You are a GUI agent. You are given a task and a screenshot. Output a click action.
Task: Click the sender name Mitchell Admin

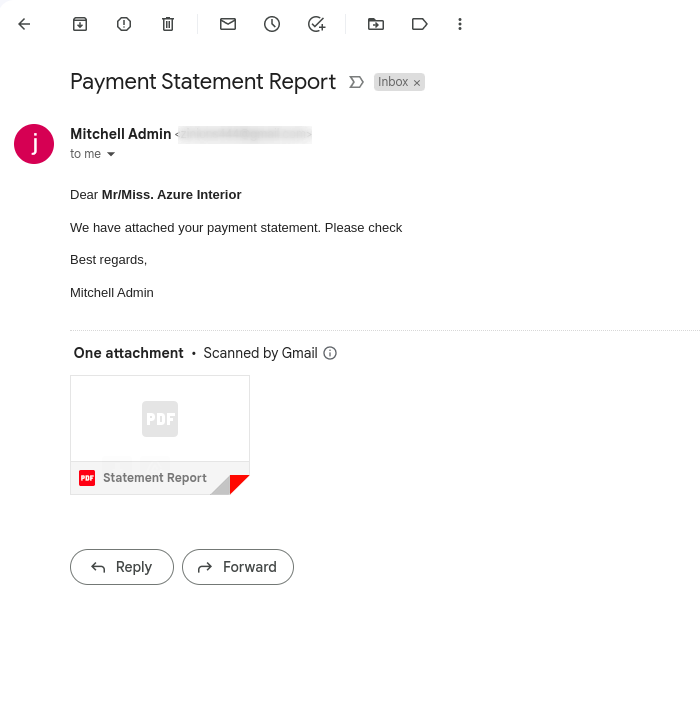(x=120, y=134)
